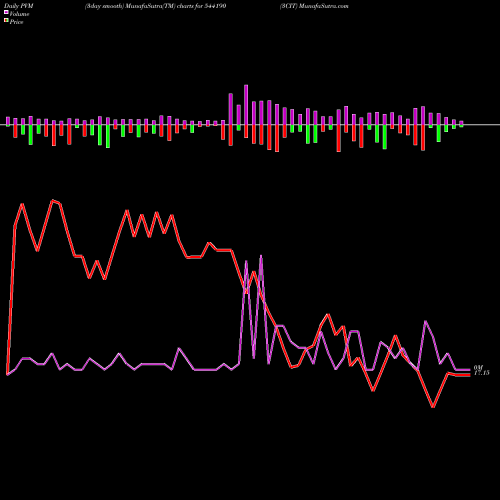Click the MunafaSutra.com text at top
Image resolution: width=500 pixels, height=500 pixels.
coord(324,6)
